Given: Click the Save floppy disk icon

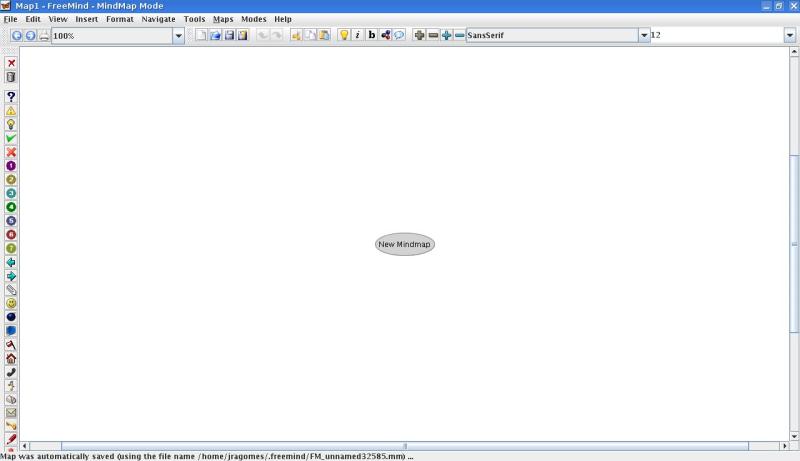Looking at the screenshot, I should (229, 35).
